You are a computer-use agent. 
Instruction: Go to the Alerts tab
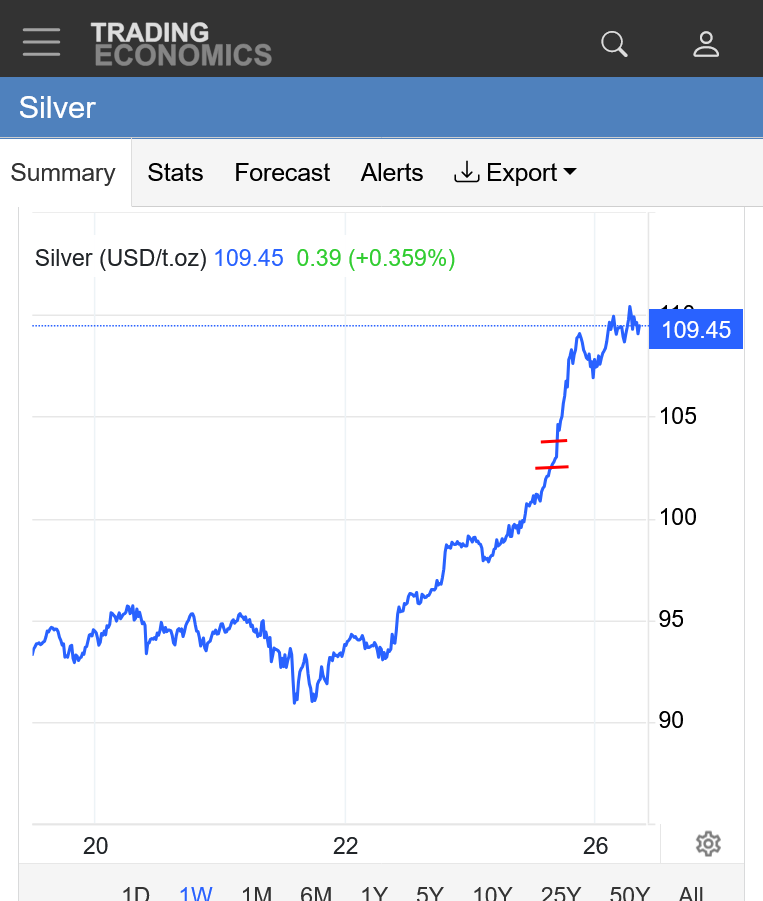[x=392, y=173]
